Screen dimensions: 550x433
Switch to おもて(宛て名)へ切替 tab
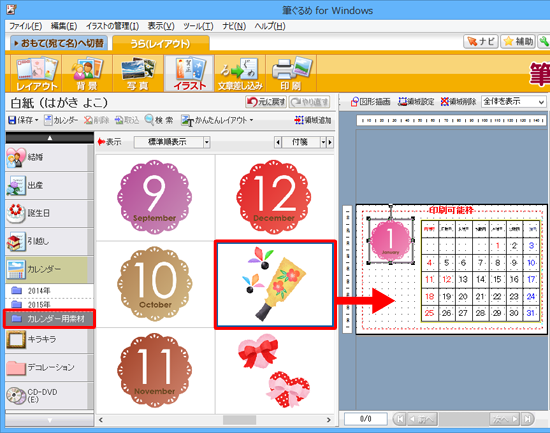(59, 43)
